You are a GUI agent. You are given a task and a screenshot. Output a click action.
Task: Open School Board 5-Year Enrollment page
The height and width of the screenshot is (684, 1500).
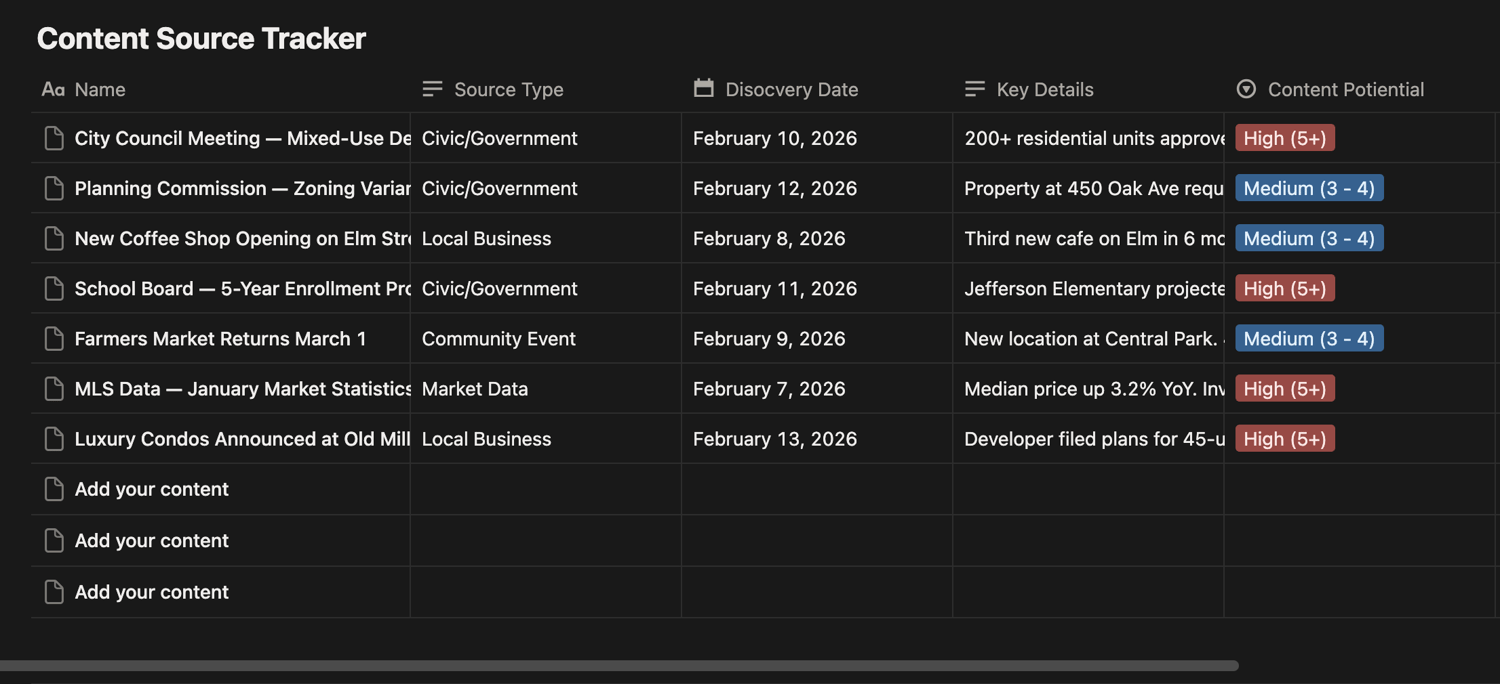[242, 289]
